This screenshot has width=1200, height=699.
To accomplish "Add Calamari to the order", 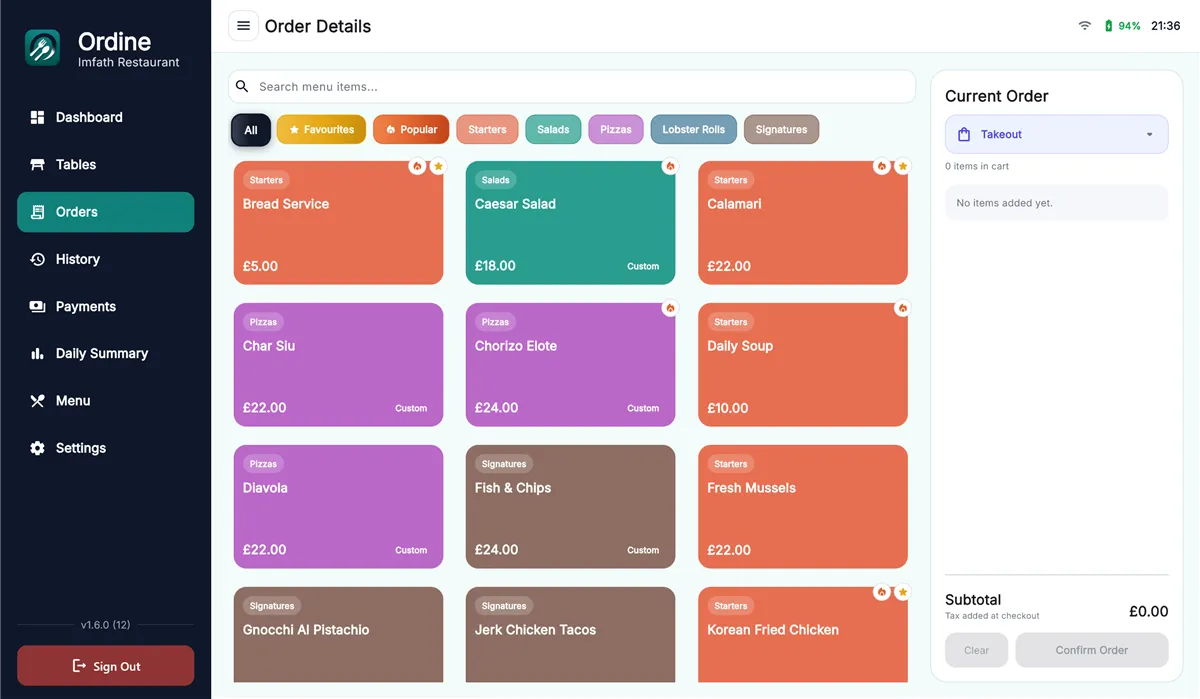I will click(x=802, y=223).
